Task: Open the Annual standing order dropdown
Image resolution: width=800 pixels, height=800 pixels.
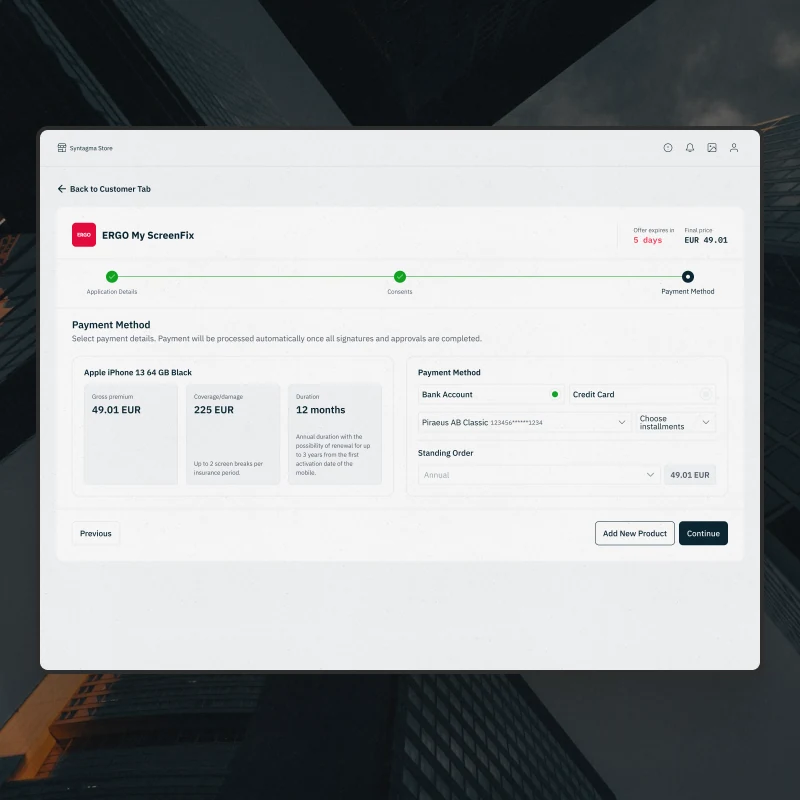Action: tap(539, 475)
